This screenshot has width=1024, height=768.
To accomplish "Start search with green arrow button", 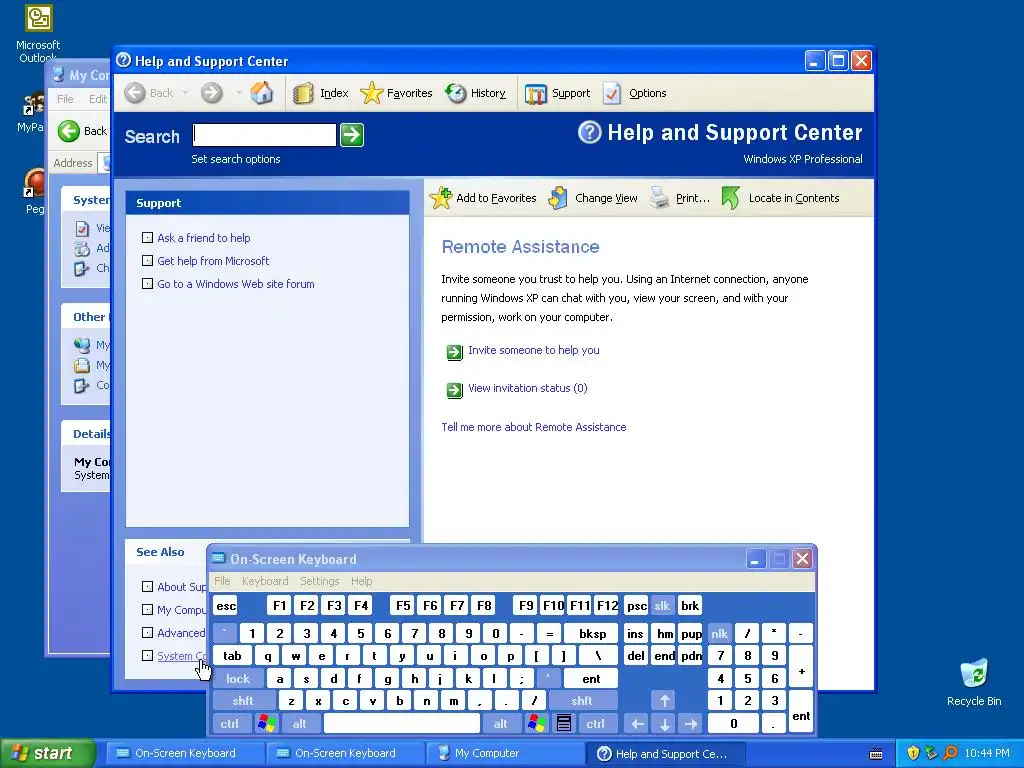I will [x=352, y=135].
